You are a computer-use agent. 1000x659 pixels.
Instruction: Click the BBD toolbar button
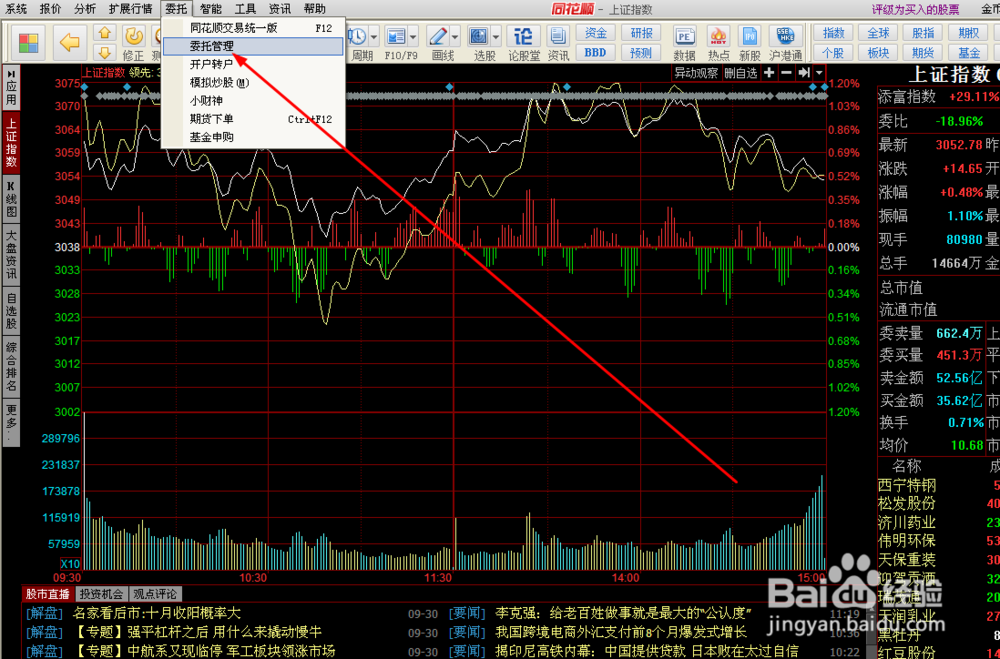click(596, 52)
